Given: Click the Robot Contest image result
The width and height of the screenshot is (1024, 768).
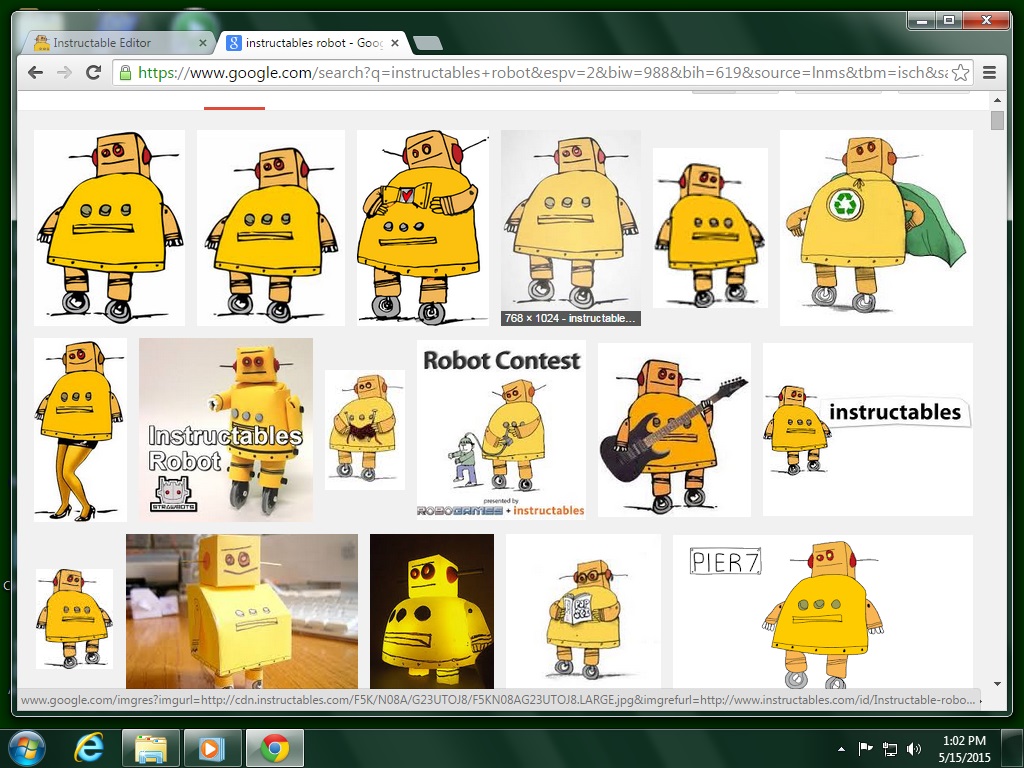Looking at the screenshot, I should 501,429.
